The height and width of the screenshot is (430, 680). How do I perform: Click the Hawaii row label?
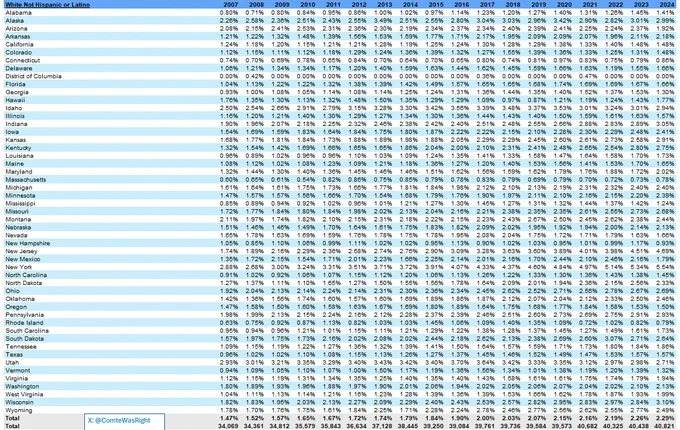(15, 100)
